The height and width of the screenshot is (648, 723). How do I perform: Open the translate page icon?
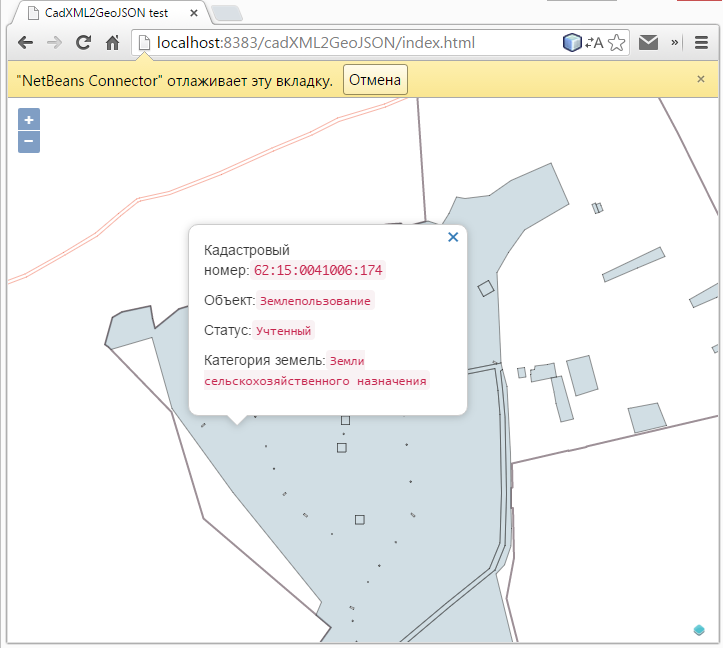pyautogui.click(x=594, y=43)
